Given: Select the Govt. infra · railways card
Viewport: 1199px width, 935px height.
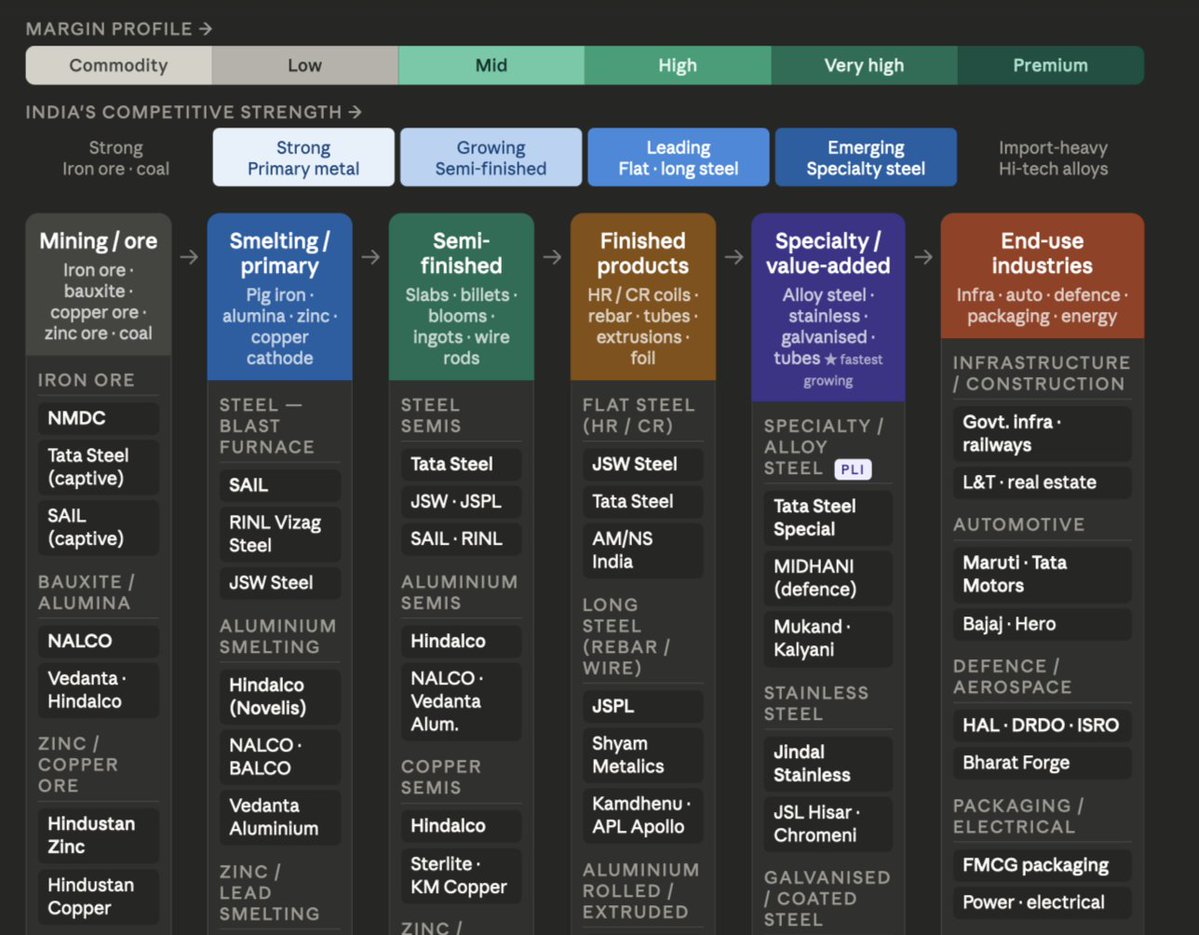Looking at the screenshot, I should (1042, 434).
